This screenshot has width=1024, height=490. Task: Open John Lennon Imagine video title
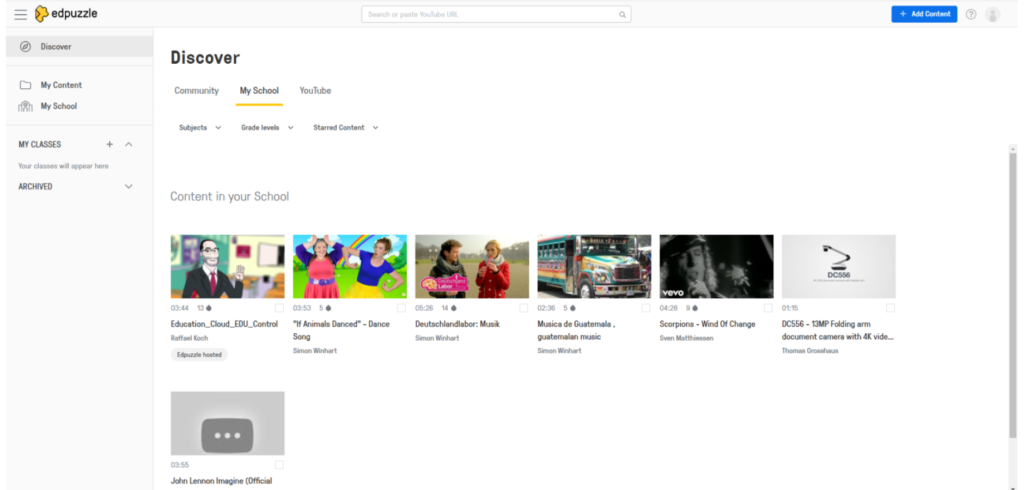[x=221, y=482]
